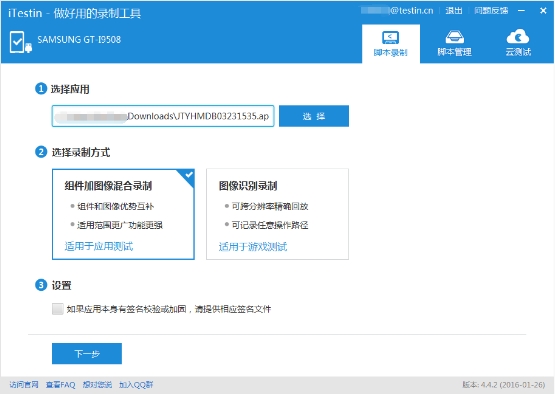Open 查看FAQ link
This screenshot has width=555, height=394.
[61, 384]
